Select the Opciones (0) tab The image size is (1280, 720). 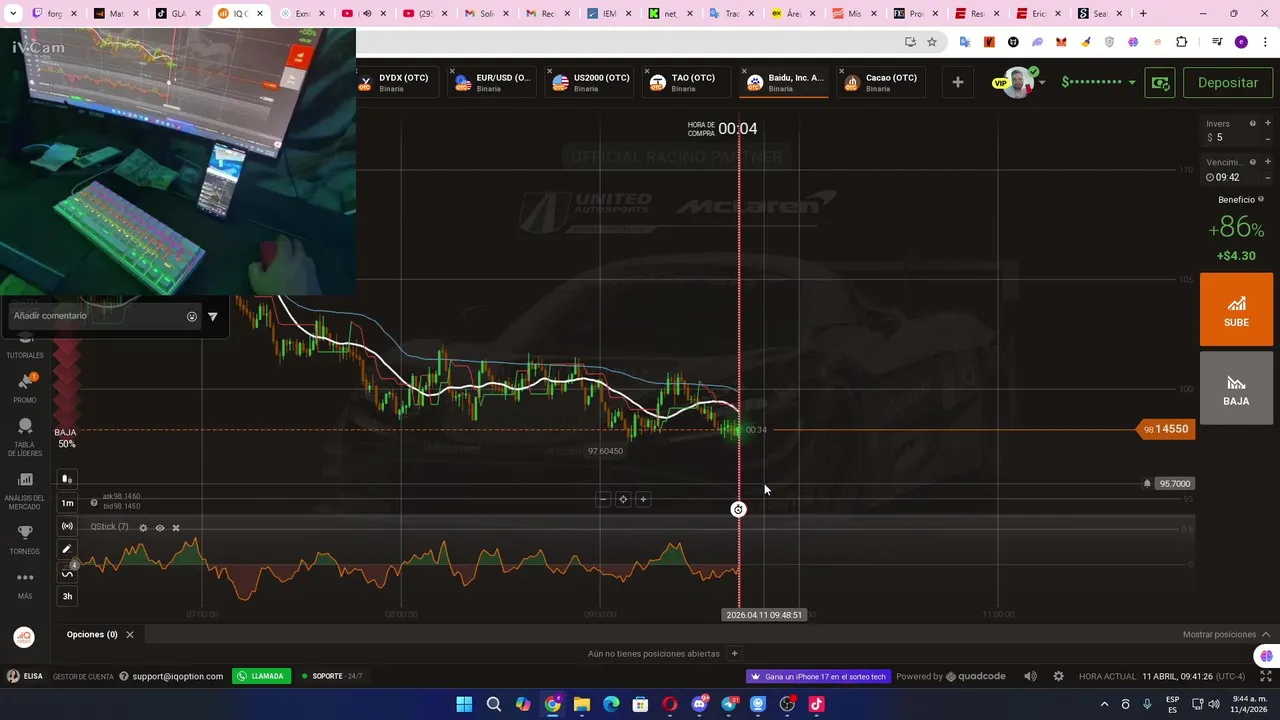click(92, 635)
